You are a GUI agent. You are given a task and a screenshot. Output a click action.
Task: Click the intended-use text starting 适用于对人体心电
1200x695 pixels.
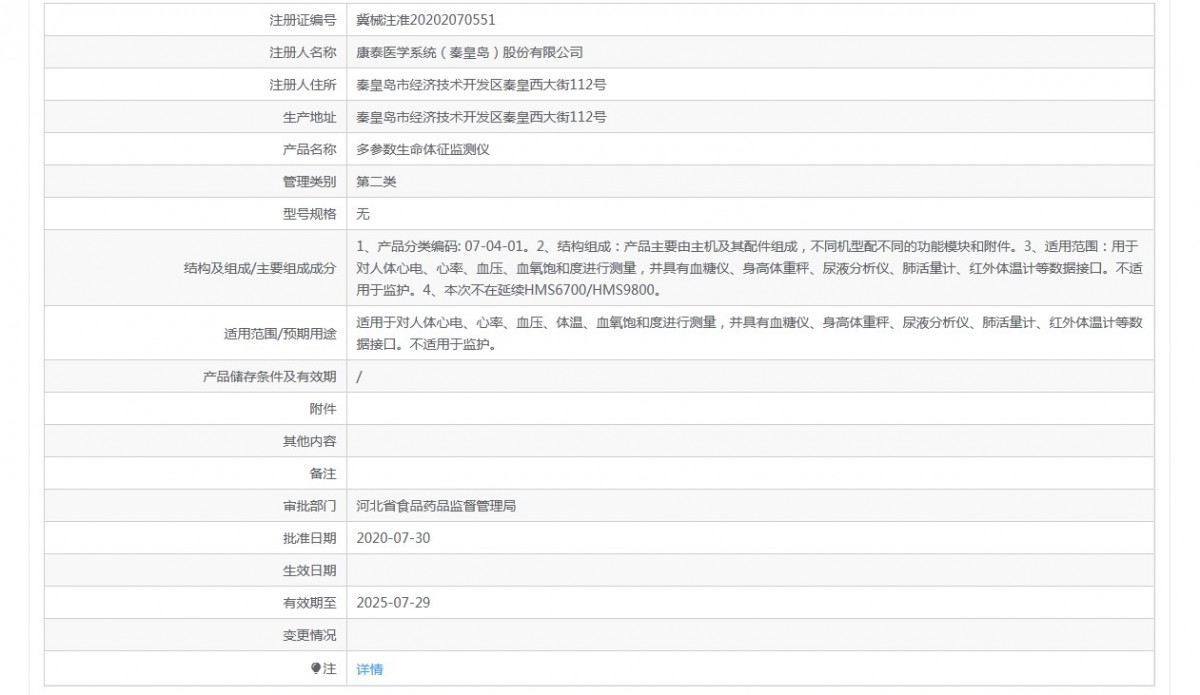749,334
